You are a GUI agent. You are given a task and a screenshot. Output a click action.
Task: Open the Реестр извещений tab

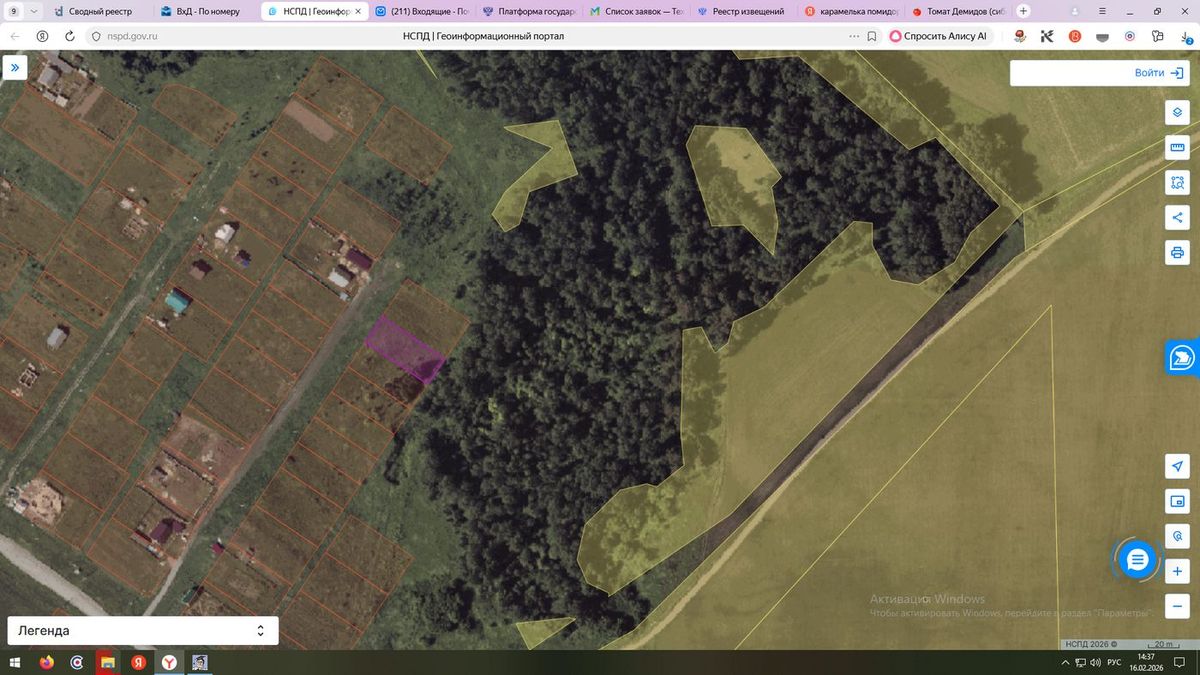point(744,11)
